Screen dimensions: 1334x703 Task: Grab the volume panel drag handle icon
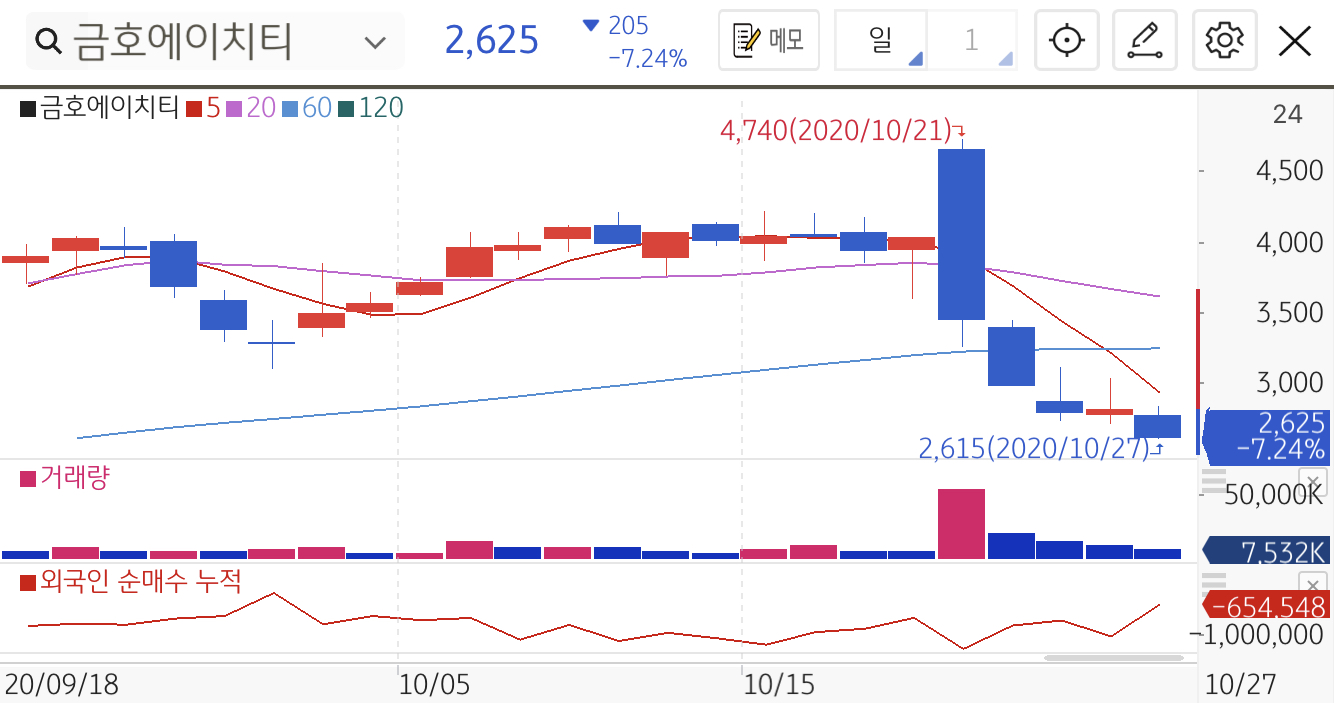coord(1213,480)
